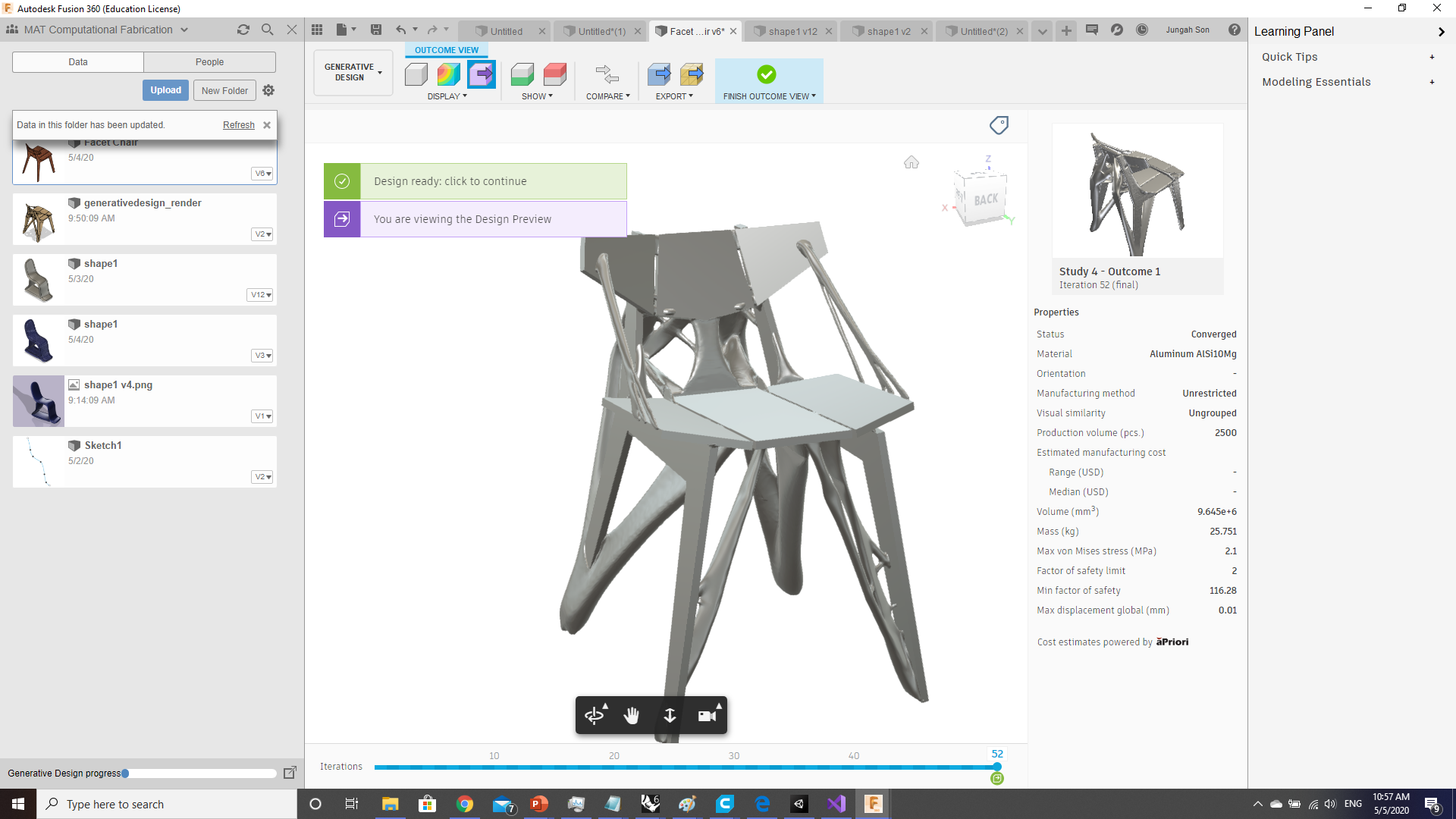Open the version dropdown on Facet Chair
The height and width of the screenshot is (819, 1456).
(262, 174)
